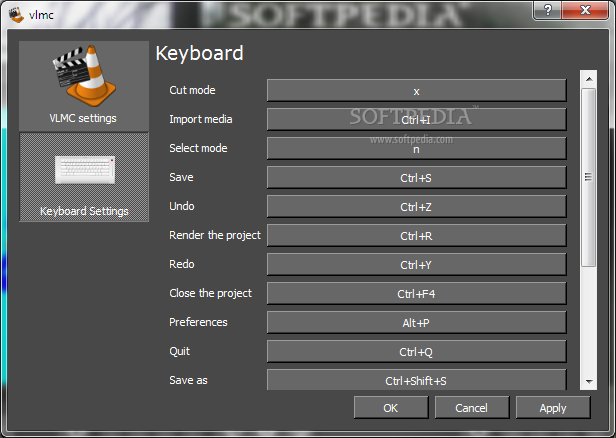Image resolution: width=616 pixels, height=438 pixels.
Task: Change the Redo Ctrl+Y shortcut button
Action: tap(416, 265)
